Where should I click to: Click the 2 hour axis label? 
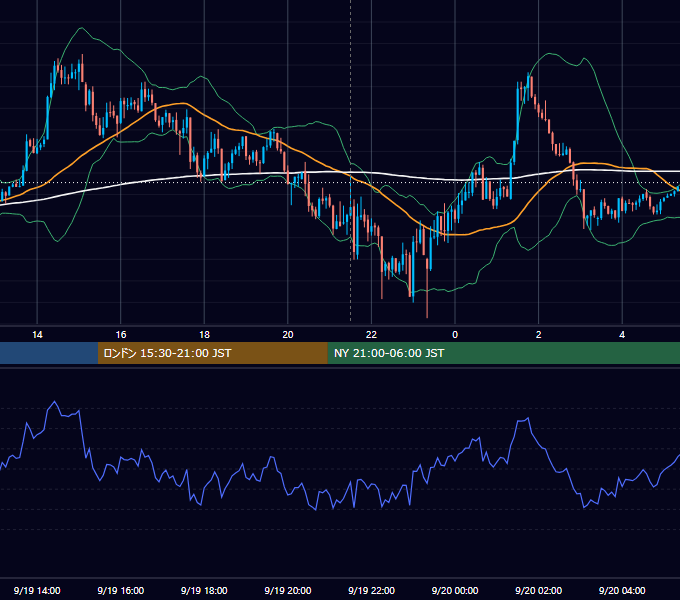[x=539, y=335]
